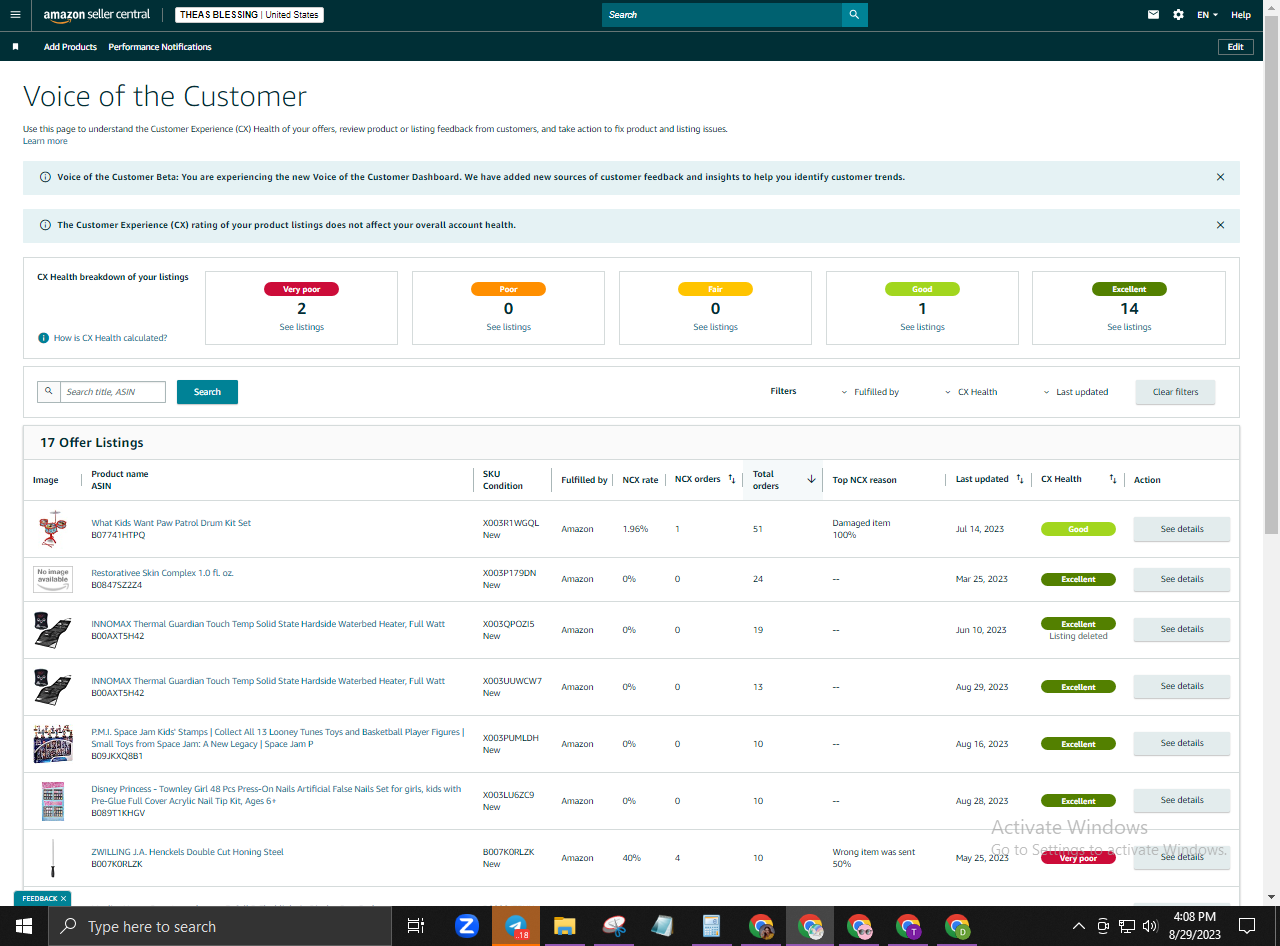Click the top Seller Central search box

(x=722, y=15)
